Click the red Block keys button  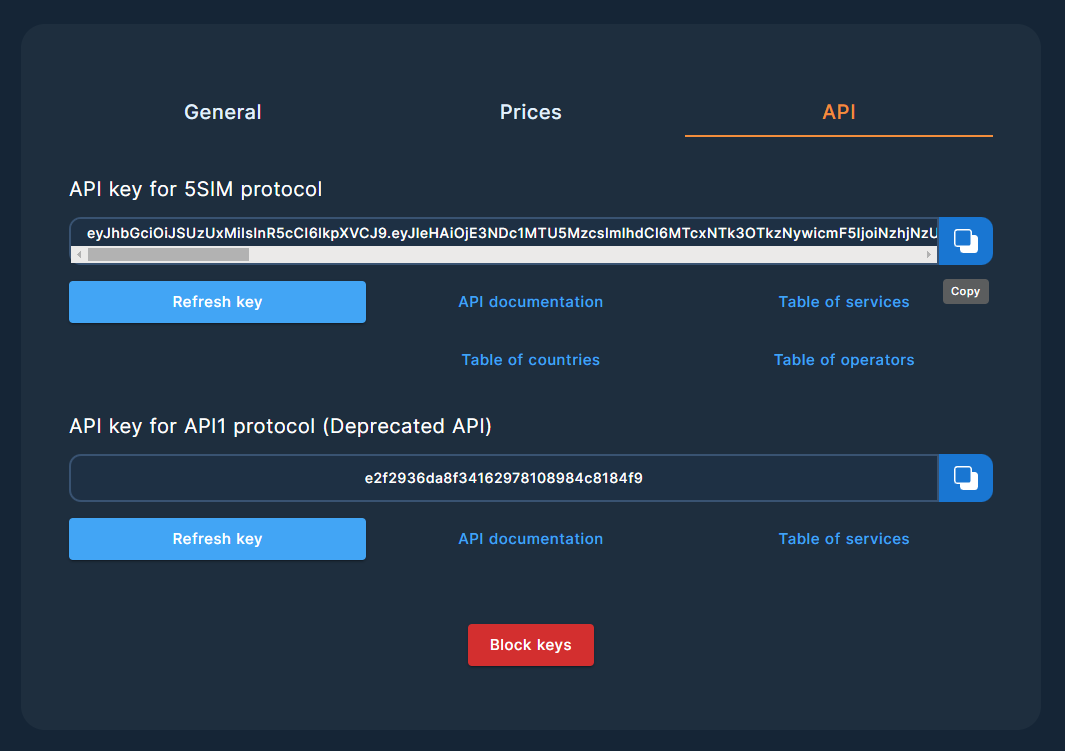point(530,644)
